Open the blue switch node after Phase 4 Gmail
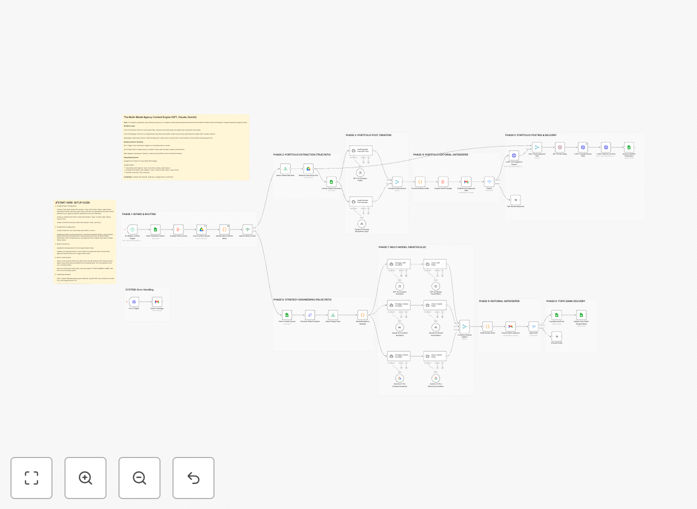Screen dimensions: 697x509 [x=489, y=181]
